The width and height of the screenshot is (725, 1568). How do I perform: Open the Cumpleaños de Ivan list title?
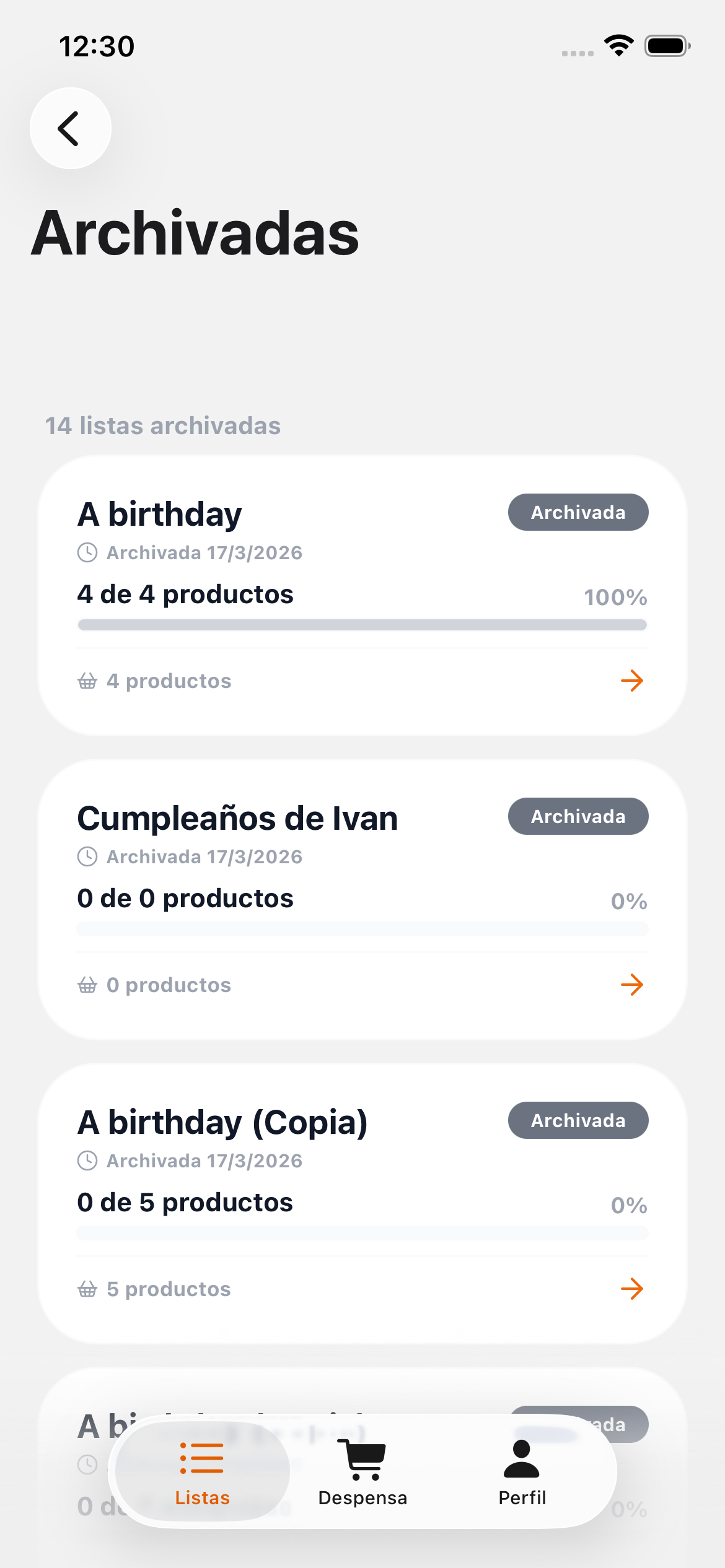pos(237,819)
